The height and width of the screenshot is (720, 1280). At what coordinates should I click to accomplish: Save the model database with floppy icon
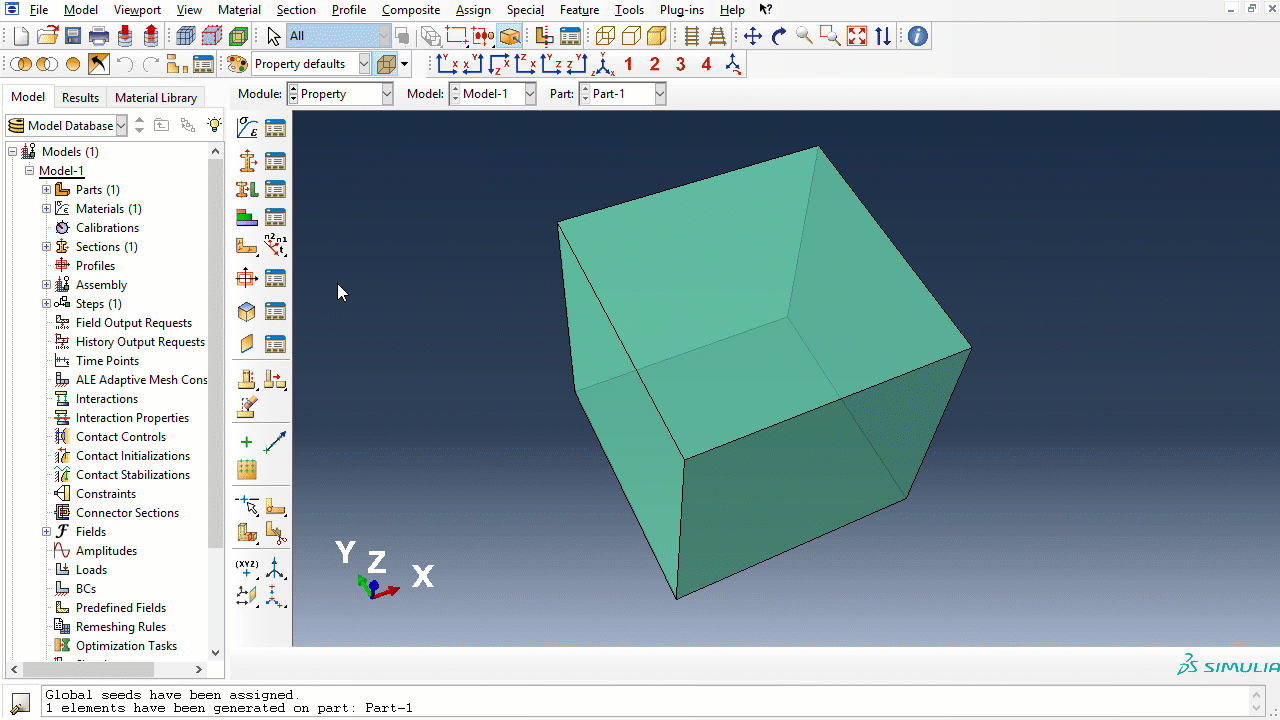coord(73,36)
